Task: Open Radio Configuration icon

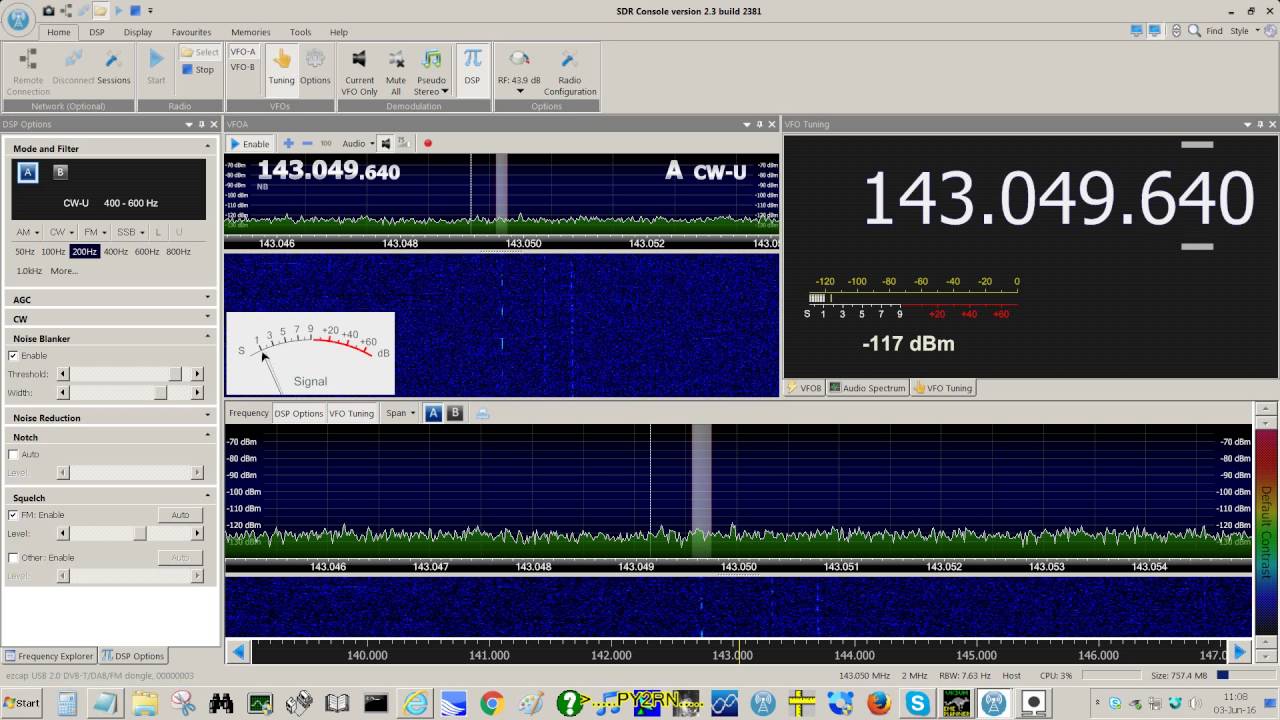Action: click(569, 60)
